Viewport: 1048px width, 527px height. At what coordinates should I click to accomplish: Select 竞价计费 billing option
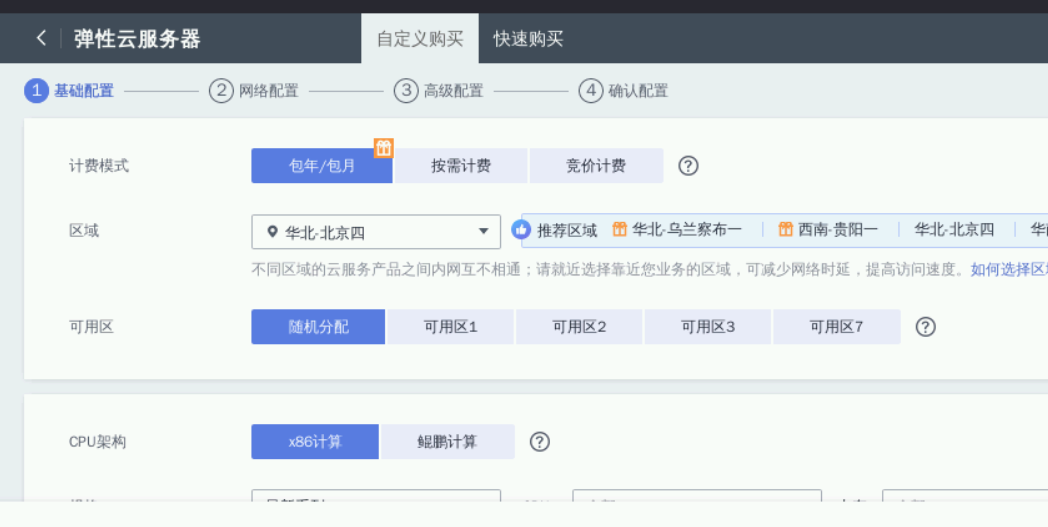pyautogui.click(x=596, y=166)
